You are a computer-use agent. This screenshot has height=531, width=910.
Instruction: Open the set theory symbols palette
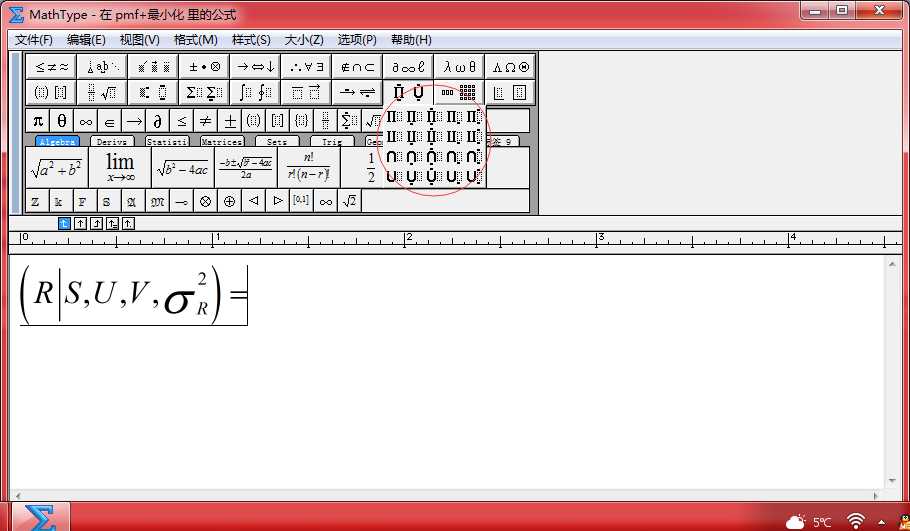[358, 67]
